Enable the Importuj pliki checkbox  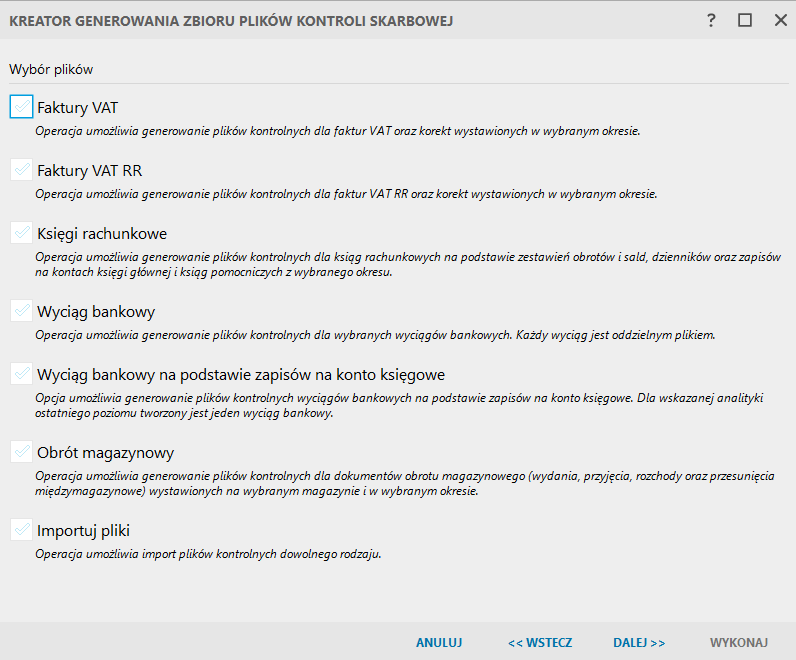coord(21,530)
